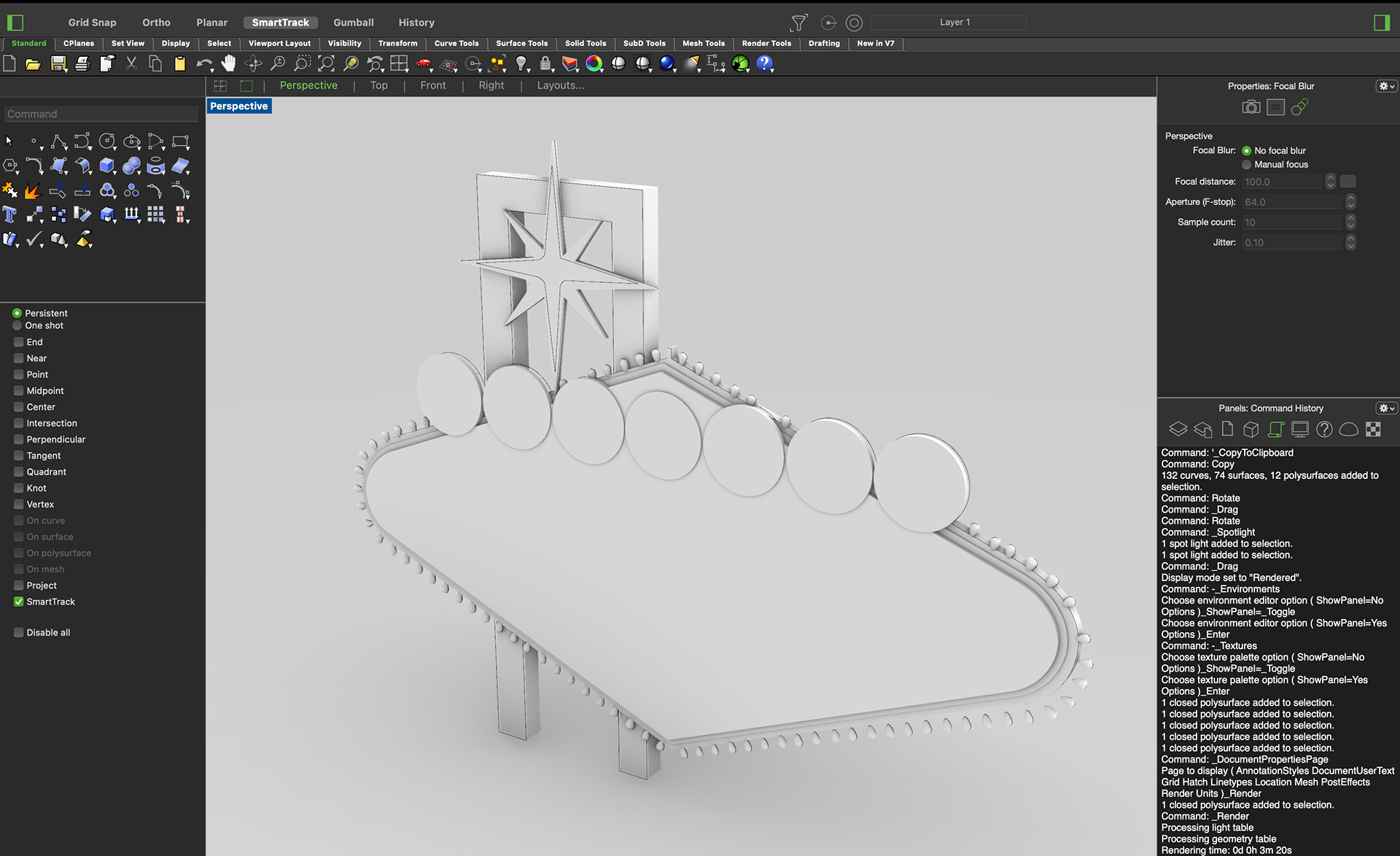Select the Pan hand tool
Image resolution: width=1400 pixels, height=856 pixels.
click(x=229, y=63)
